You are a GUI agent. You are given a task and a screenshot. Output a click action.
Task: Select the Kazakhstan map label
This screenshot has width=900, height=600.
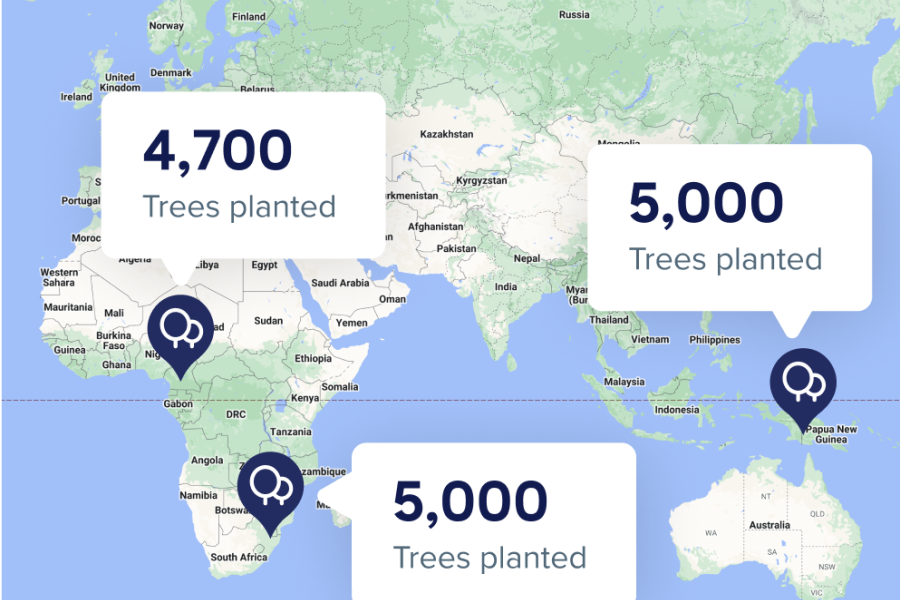pyautogui.click(x=446, y=134)
